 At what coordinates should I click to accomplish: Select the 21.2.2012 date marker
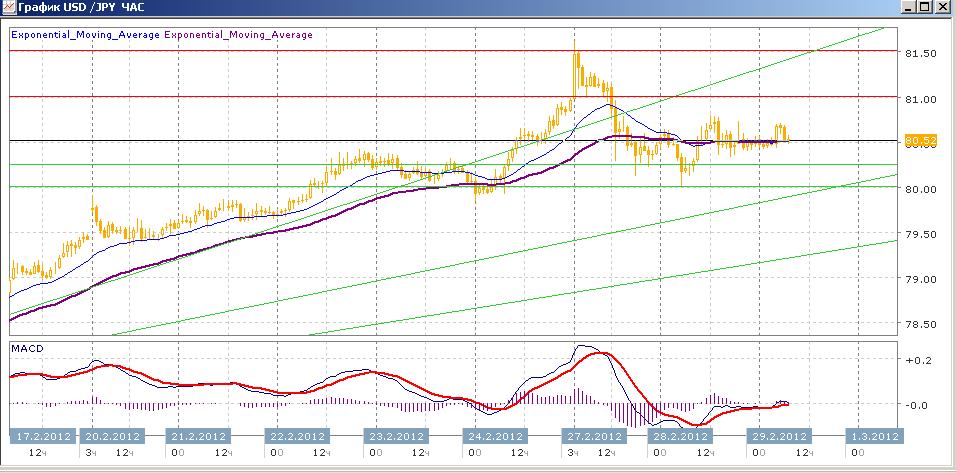click(199, 436)
